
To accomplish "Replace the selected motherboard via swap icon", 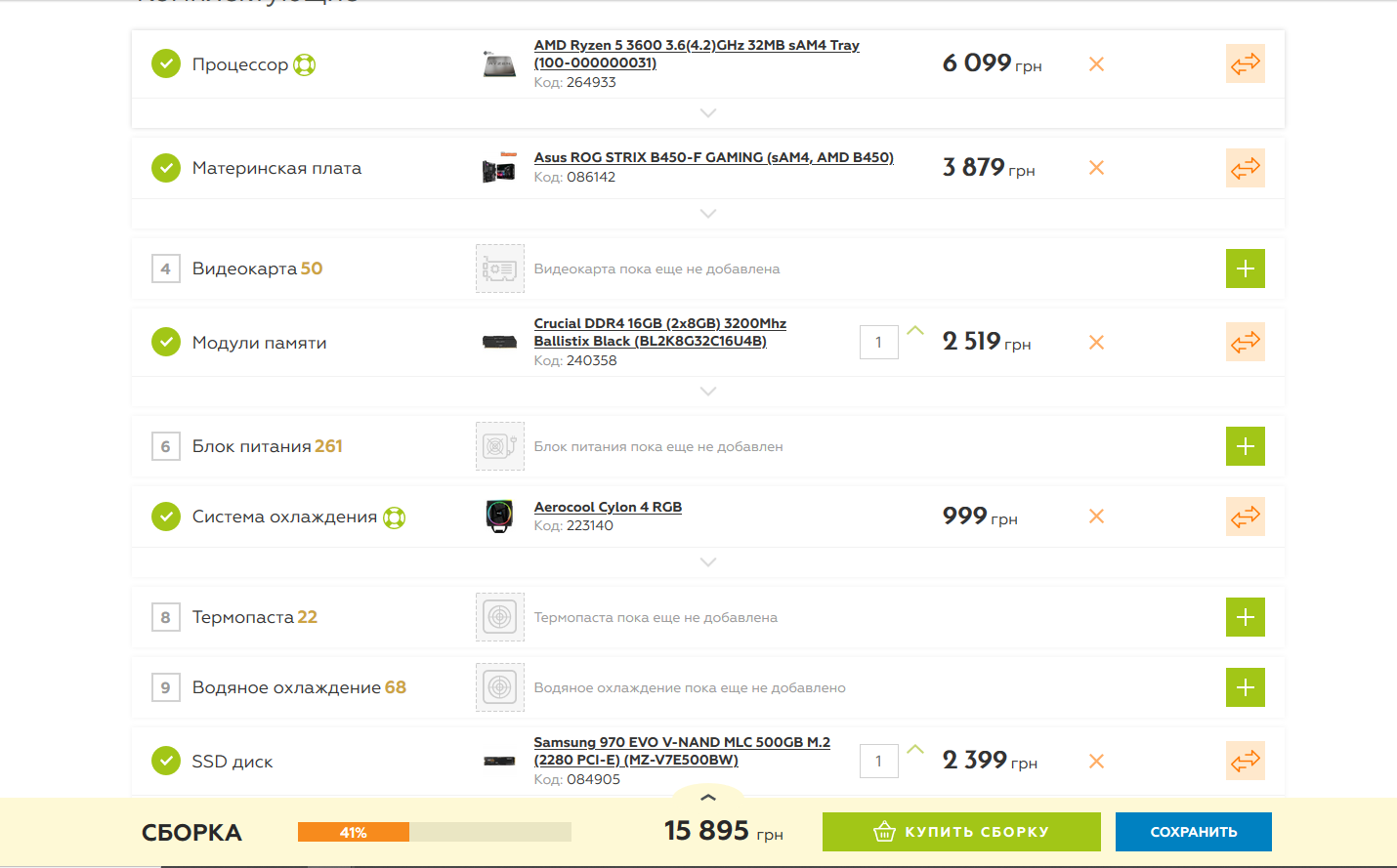I will tap(1246, 168).
